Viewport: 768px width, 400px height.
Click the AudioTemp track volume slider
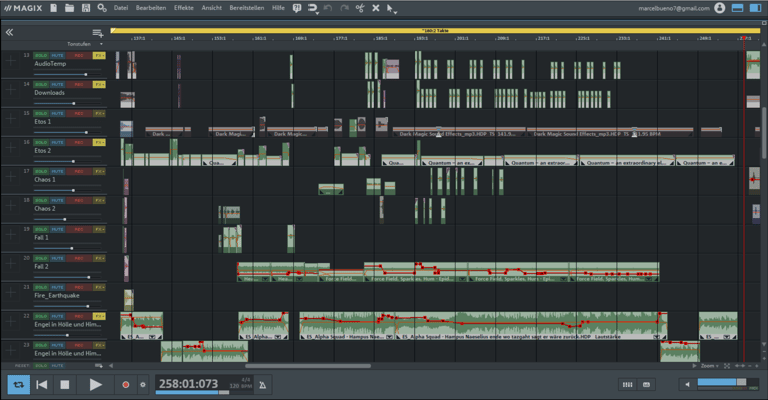[67, 74]
